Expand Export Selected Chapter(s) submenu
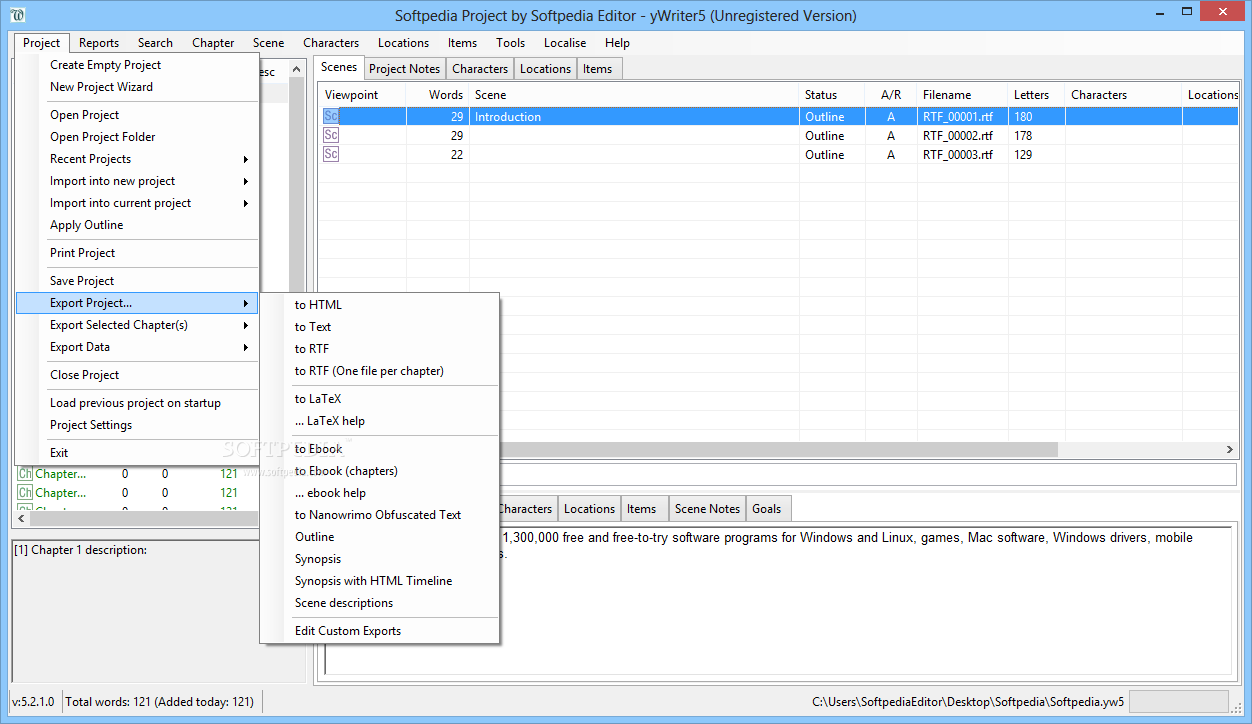This screenshot has height=724, width=1252. pos(246,325)
